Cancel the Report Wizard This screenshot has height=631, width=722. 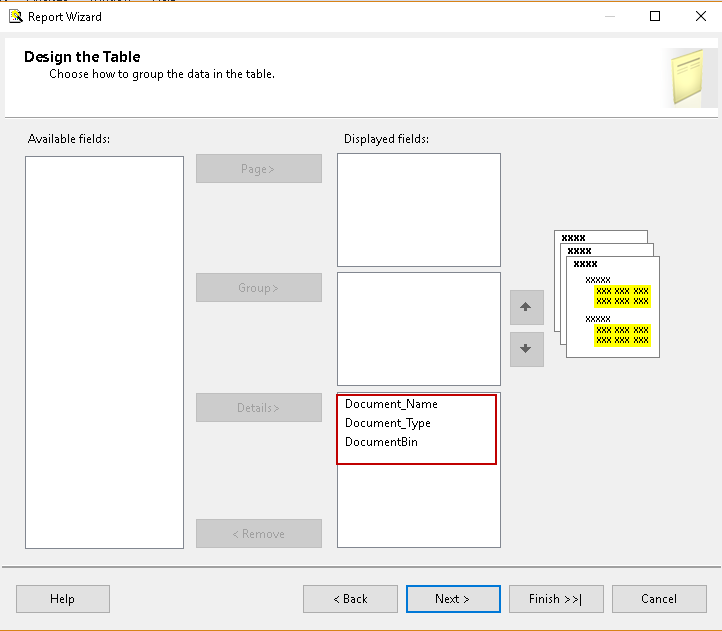click(659, 599)
